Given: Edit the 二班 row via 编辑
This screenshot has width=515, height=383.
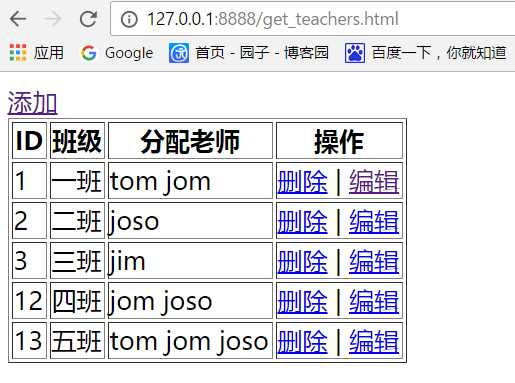Looking at the screenshot, I should point(374,221).
